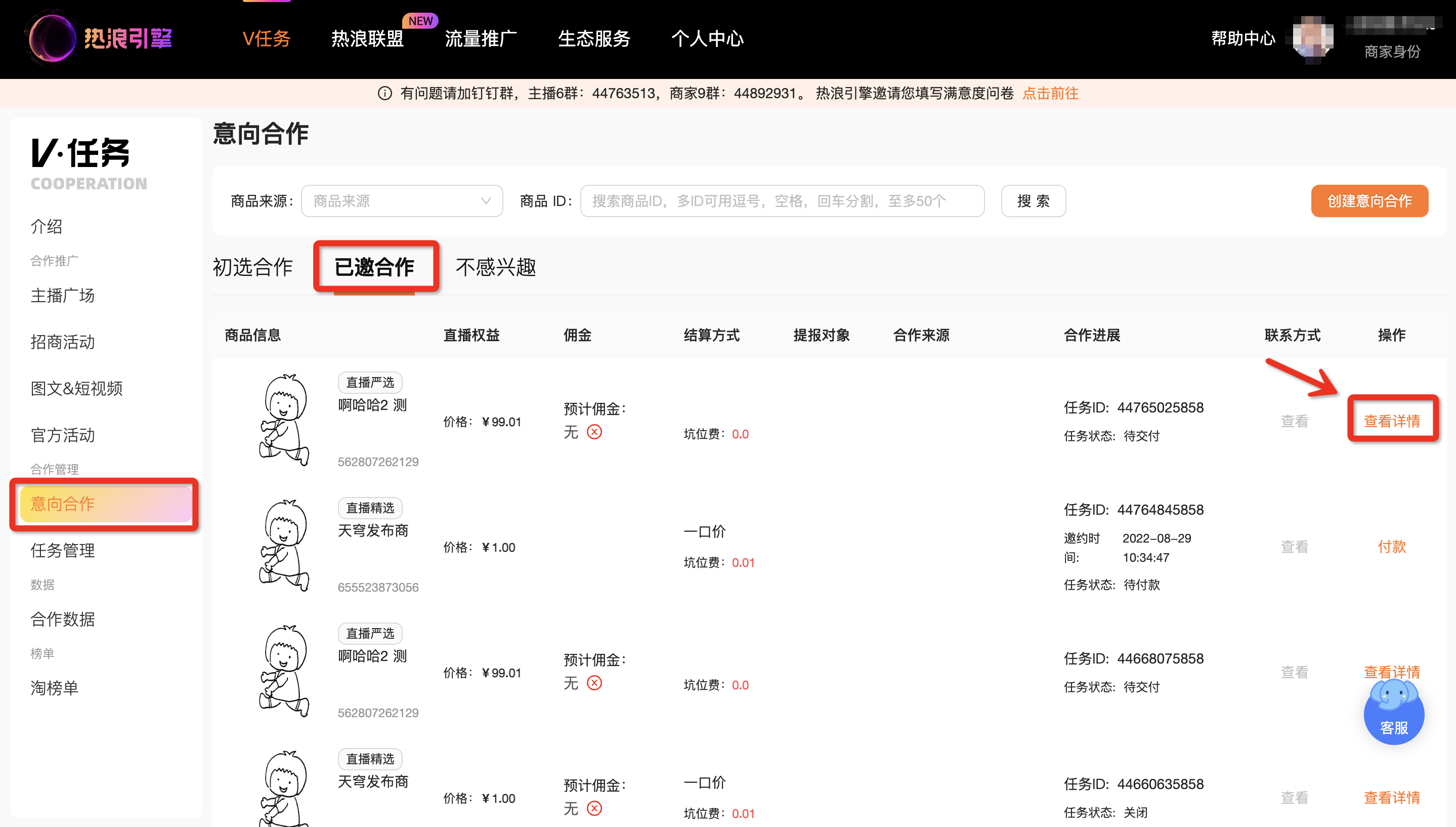Click thumbnail of task 44668075858 row
Viewport: 1456px width, 827px height.
click(x=284, y=672)
